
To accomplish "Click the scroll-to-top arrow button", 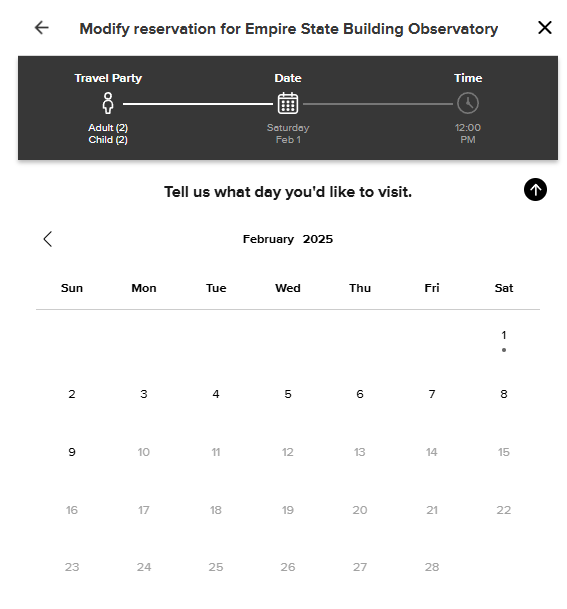I will 535,190.
